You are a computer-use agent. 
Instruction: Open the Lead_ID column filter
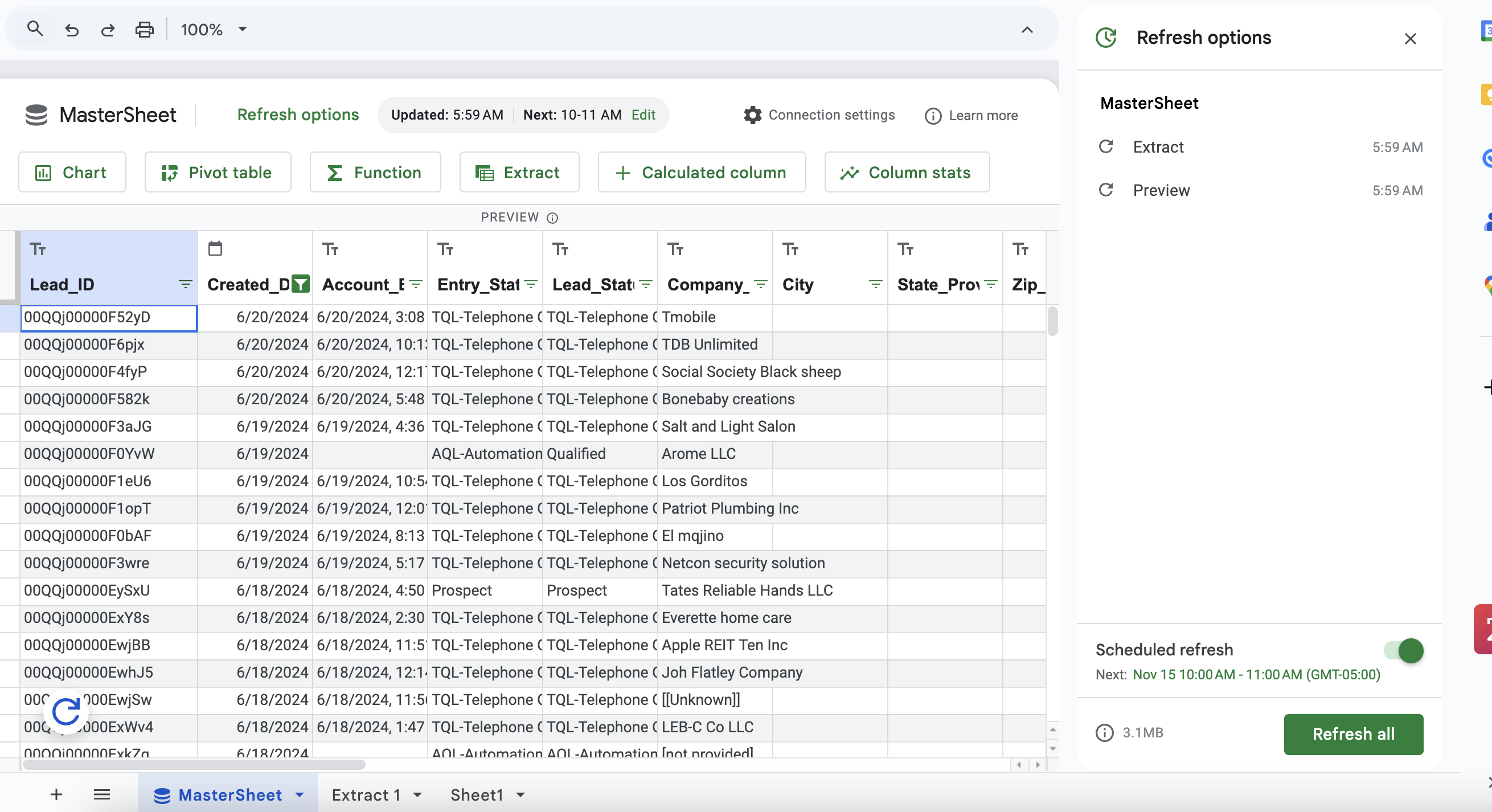(185, 284)
